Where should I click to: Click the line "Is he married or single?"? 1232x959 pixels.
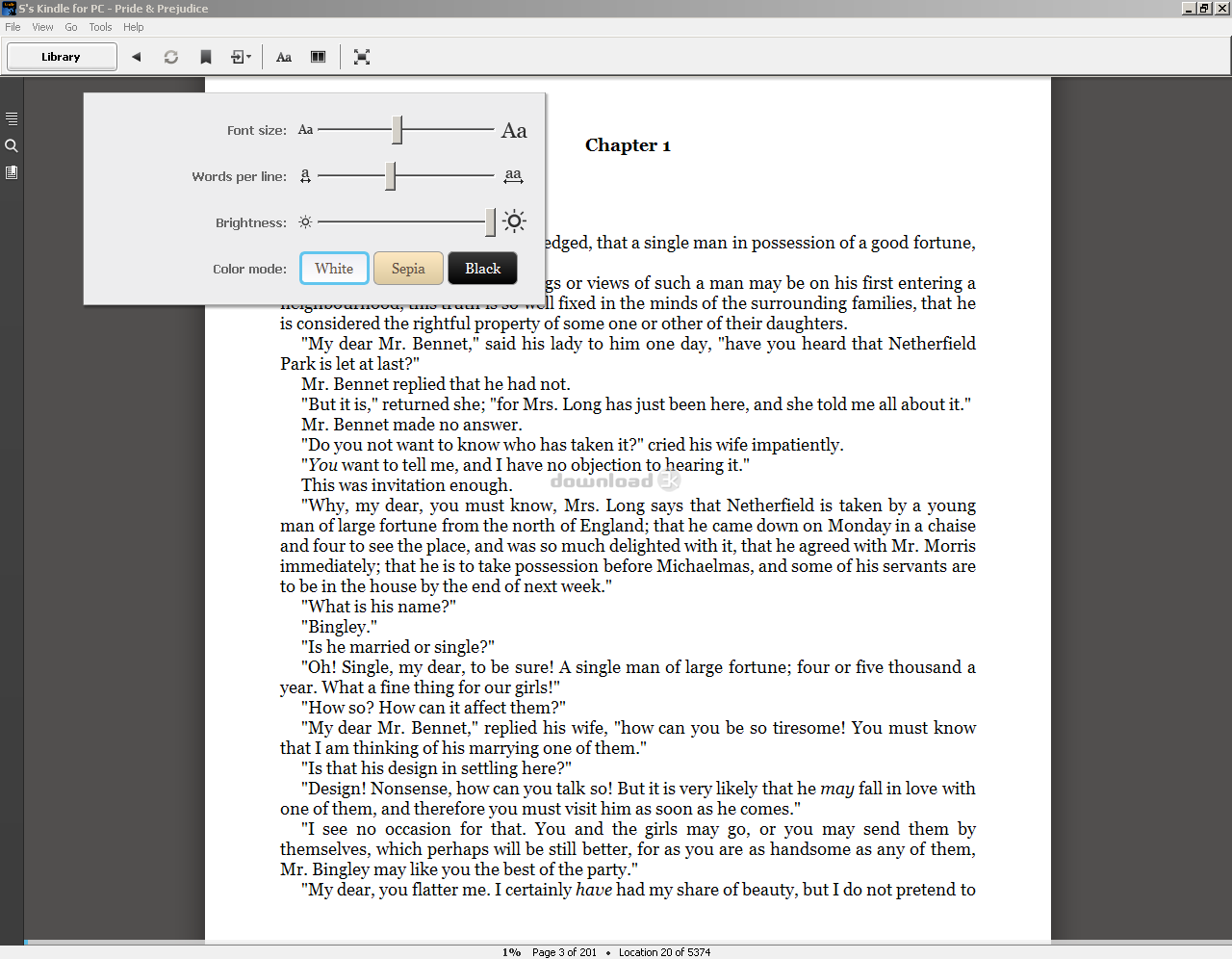(398, 647)
